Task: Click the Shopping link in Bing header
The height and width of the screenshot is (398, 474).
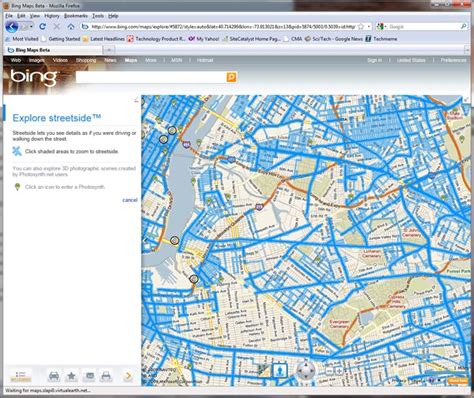Action: [x=86, y=60]
